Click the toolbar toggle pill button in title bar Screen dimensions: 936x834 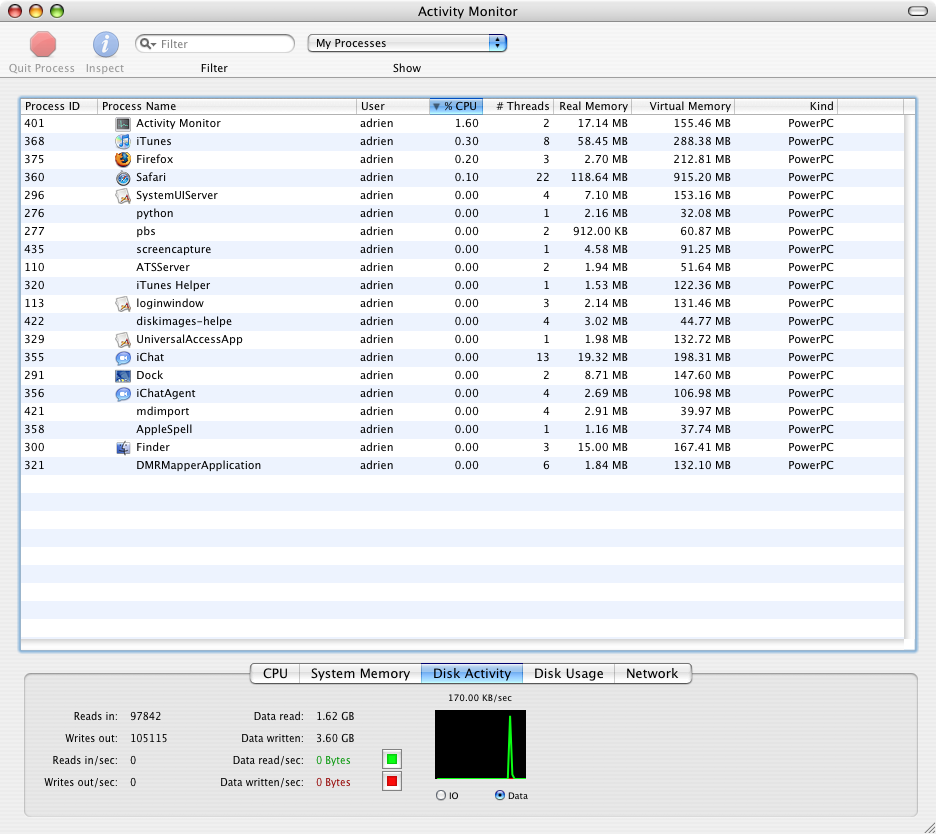(917, 11)
